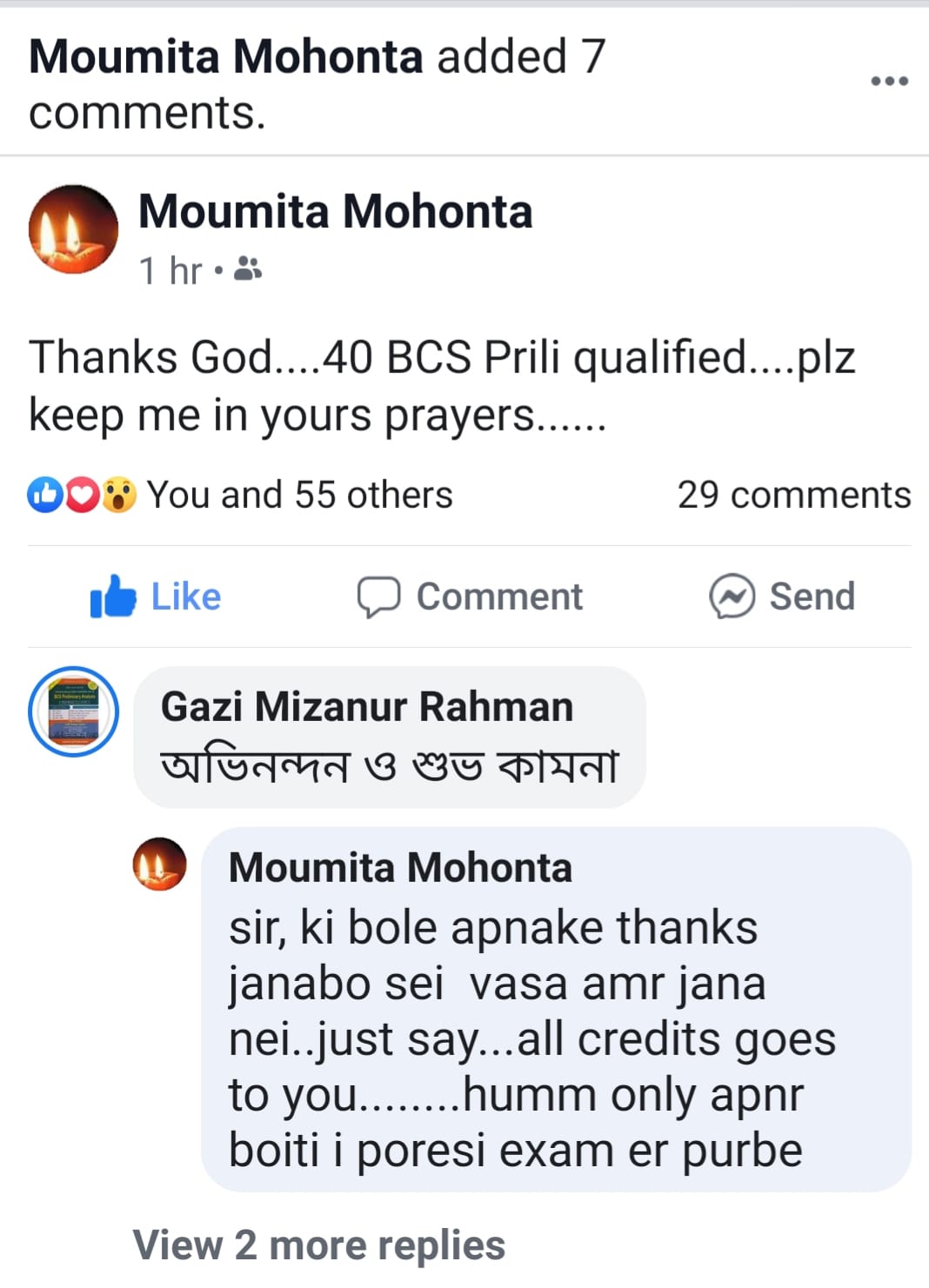Tap the thumbs-up Like icon
The width and height of the screenshot is (929, 1288).
pos(113,597)
